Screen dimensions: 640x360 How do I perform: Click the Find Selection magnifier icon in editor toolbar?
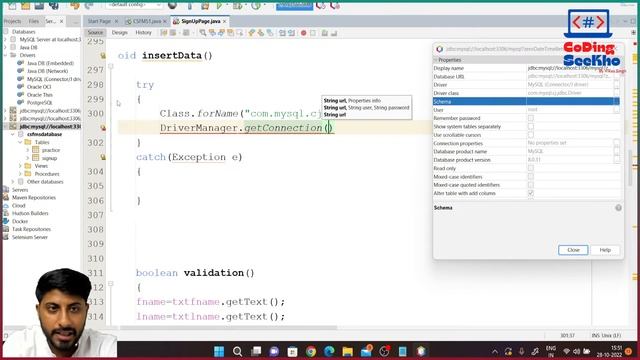(203, 33)
